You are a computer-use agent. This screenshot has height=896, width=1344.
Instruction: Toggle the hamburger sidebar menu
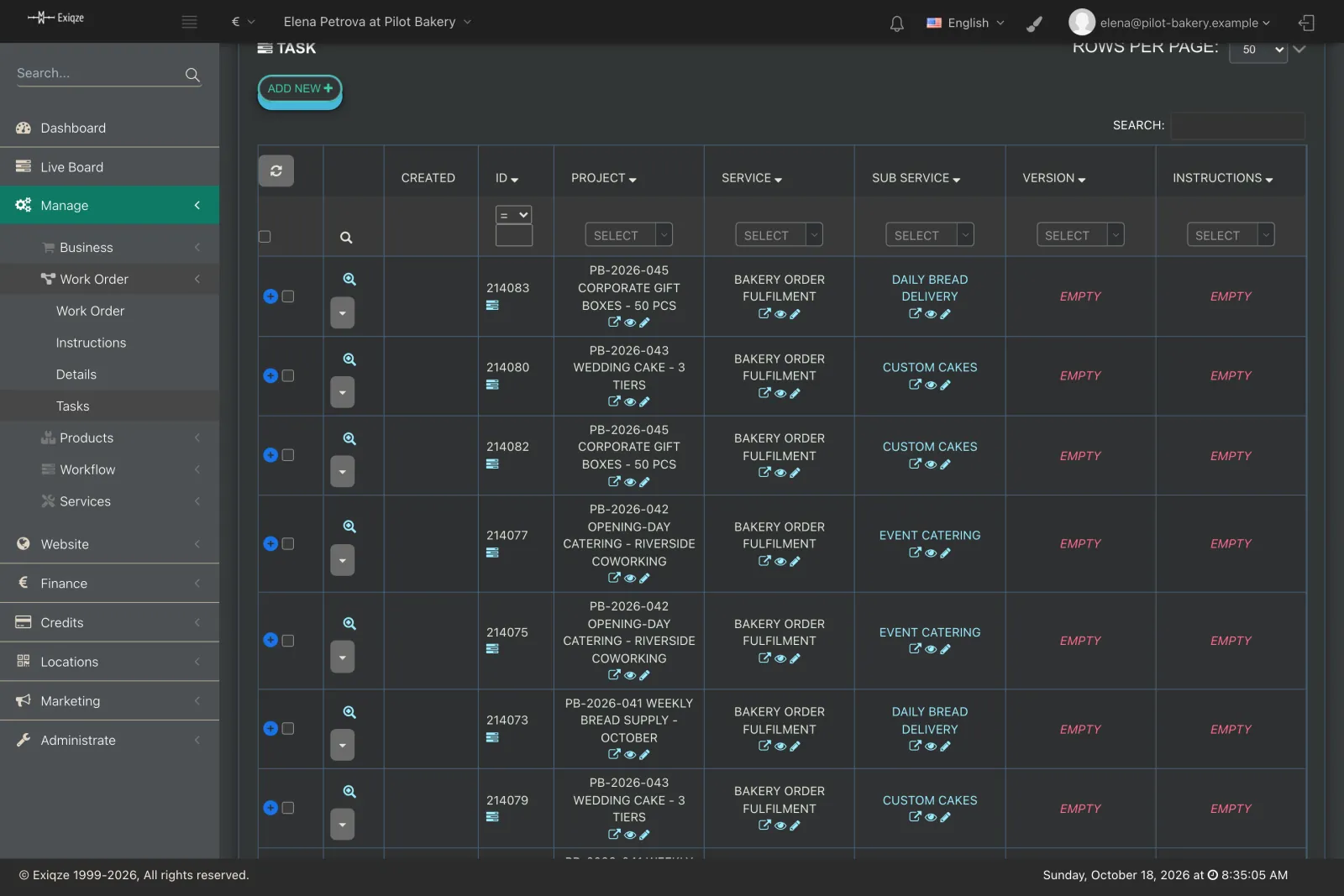(190, 22)
